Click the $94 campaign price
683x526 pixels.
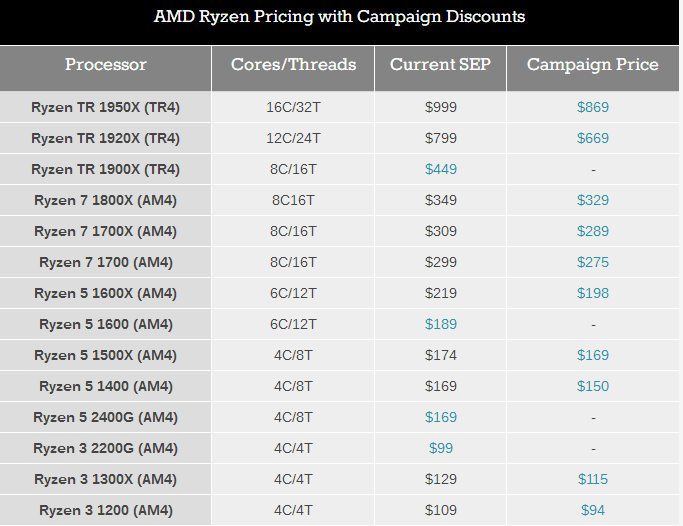click(x=593, y=510)
